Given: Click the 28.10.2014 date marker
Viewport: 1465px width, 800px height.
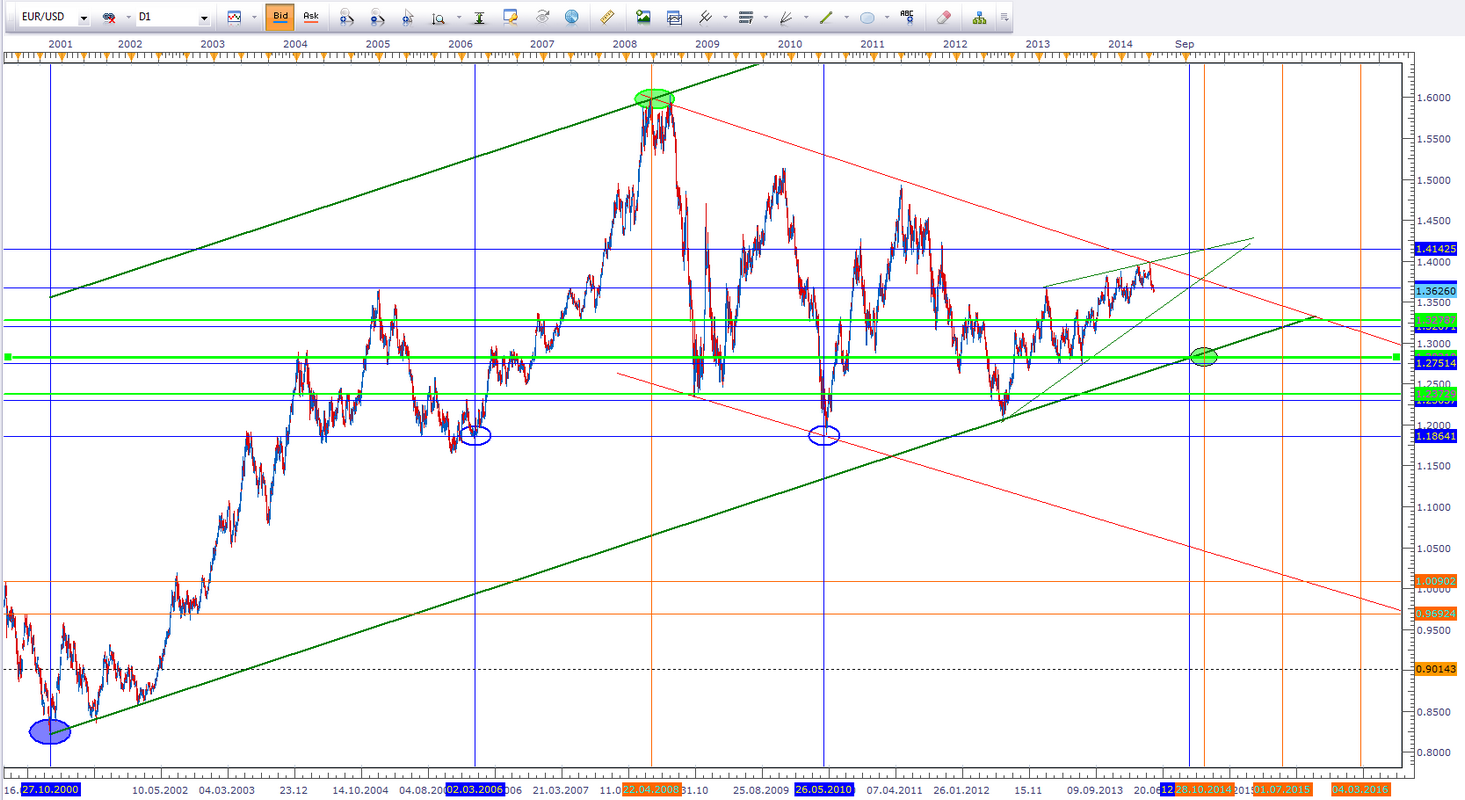Looking at the screenshot, I should click(1204, 790).
